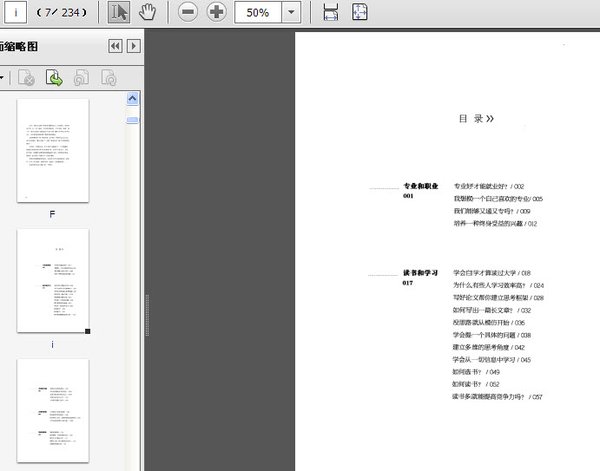Open thumbnails panel options dropdown arrow
600x471 pixels.
coord(3,77)
